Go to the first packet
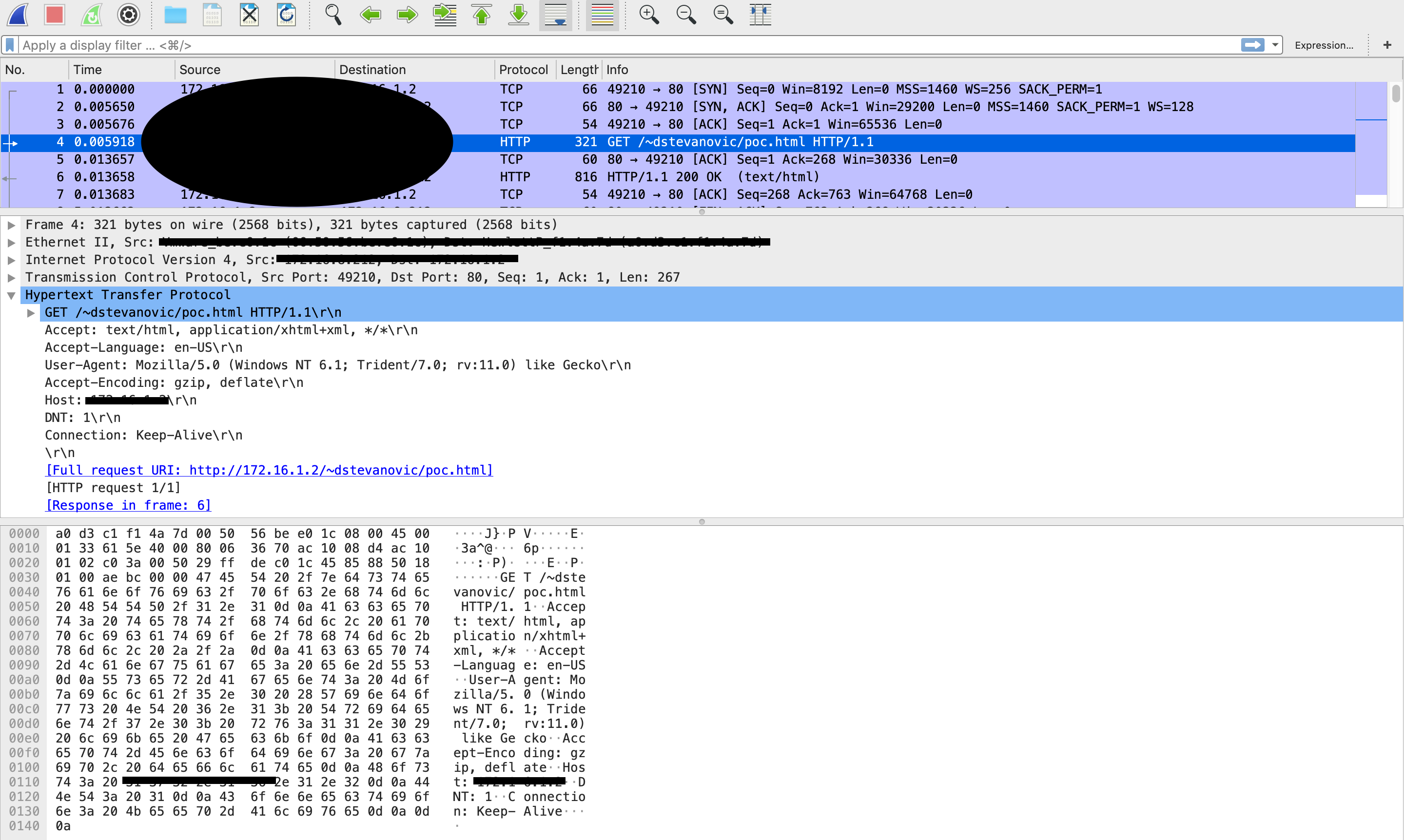 click(481, 15)
